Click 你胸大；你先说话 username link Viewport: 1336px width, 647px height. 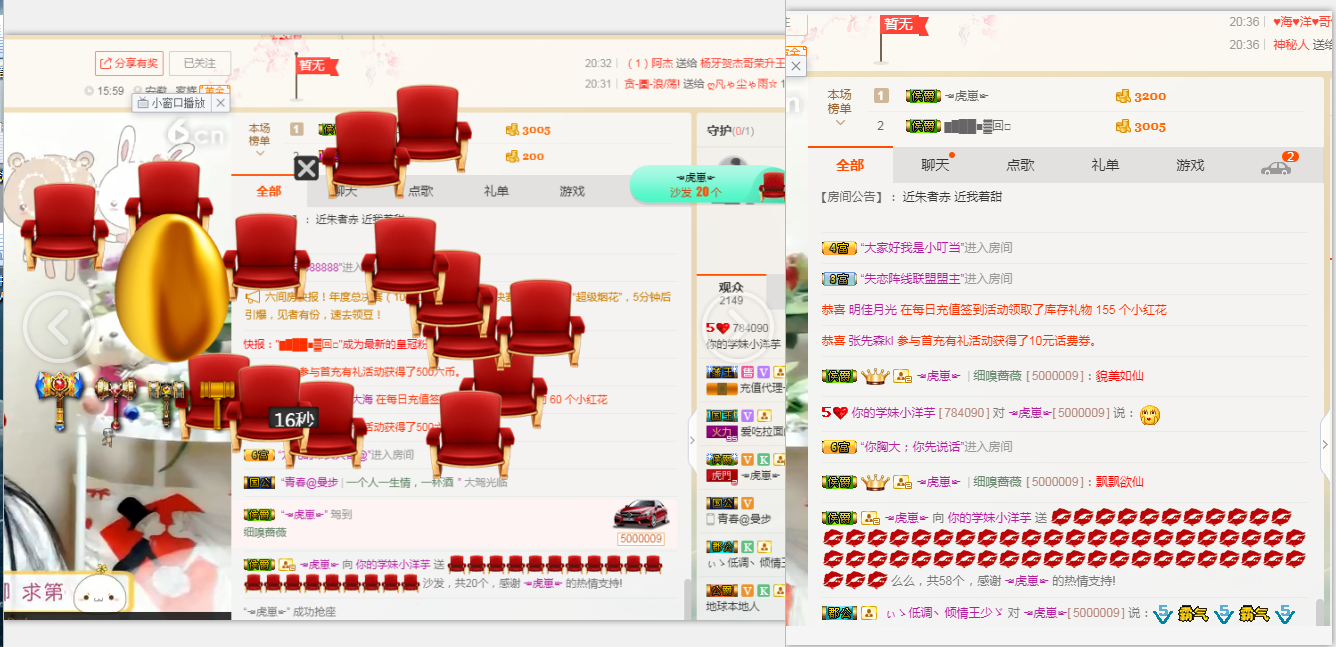(x=911, y=446)
